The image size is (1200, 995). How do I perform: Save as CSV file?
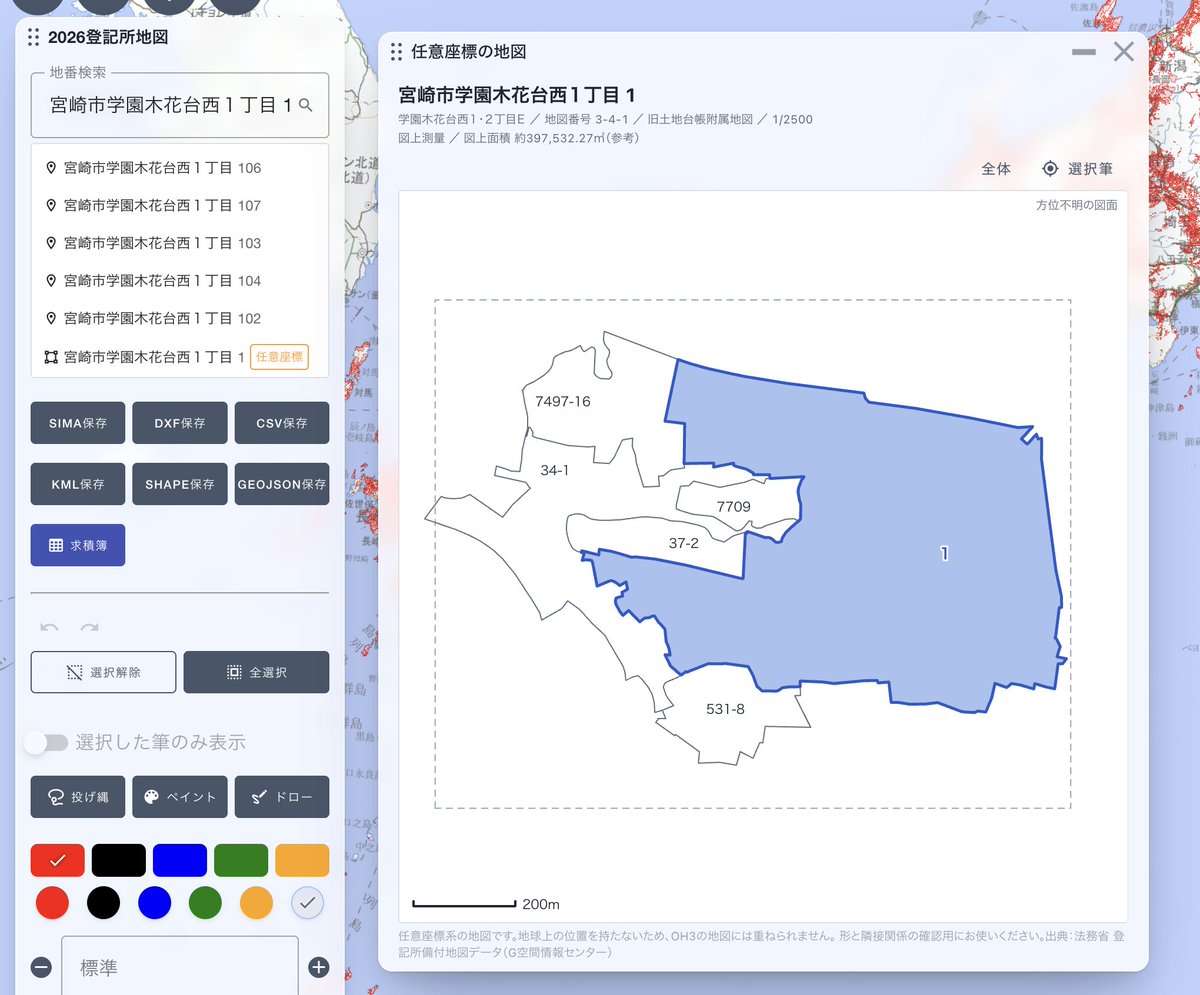coord(282,423)
